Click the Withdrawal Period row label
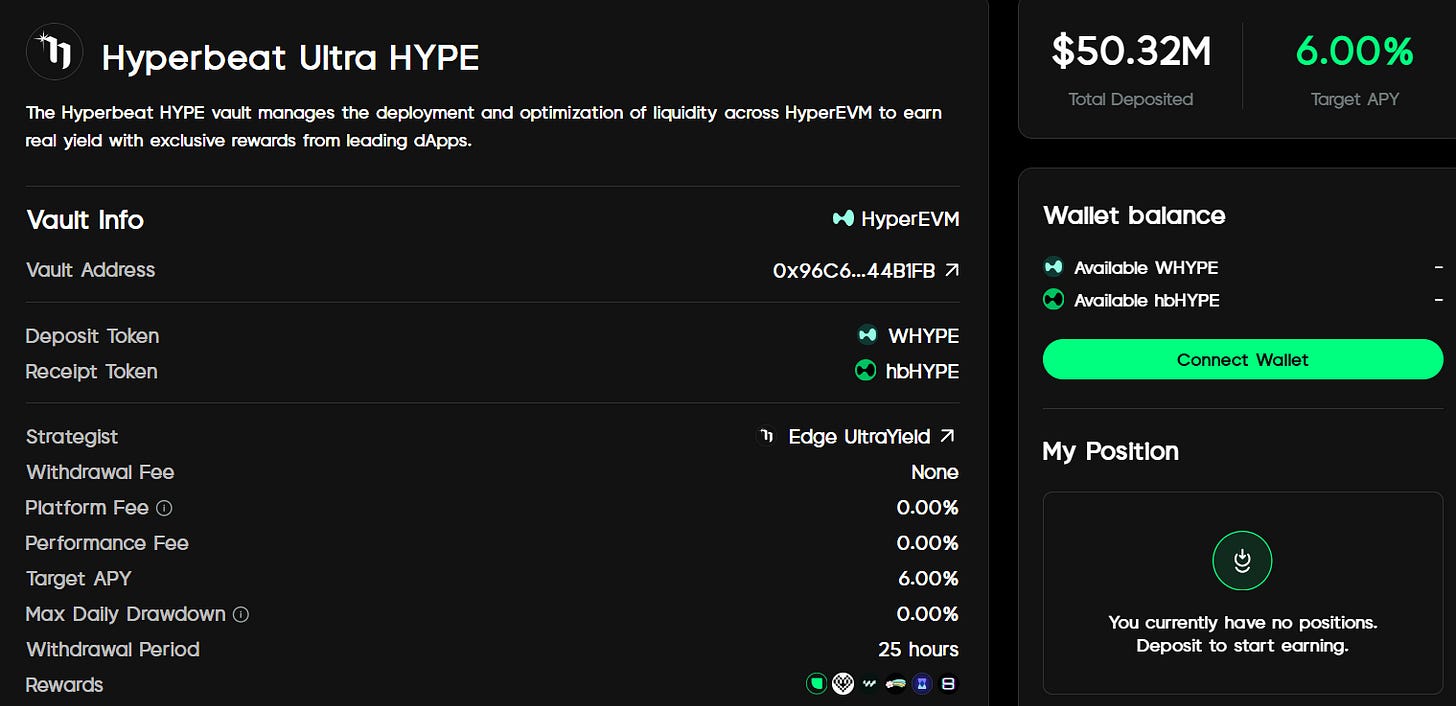1456x706 pixels. 113,650
